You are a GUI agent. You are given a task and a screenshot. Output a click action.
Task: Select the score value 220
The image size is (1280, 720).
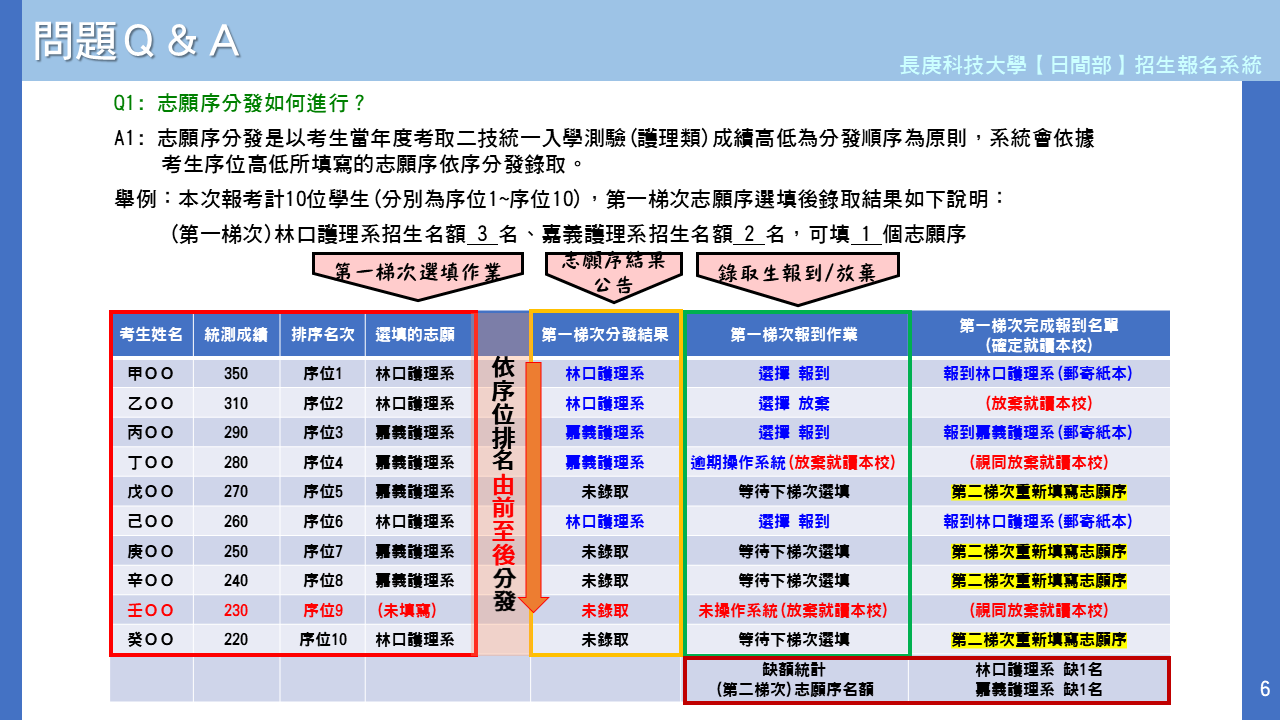pyautogui.click(x=236, y=640)
